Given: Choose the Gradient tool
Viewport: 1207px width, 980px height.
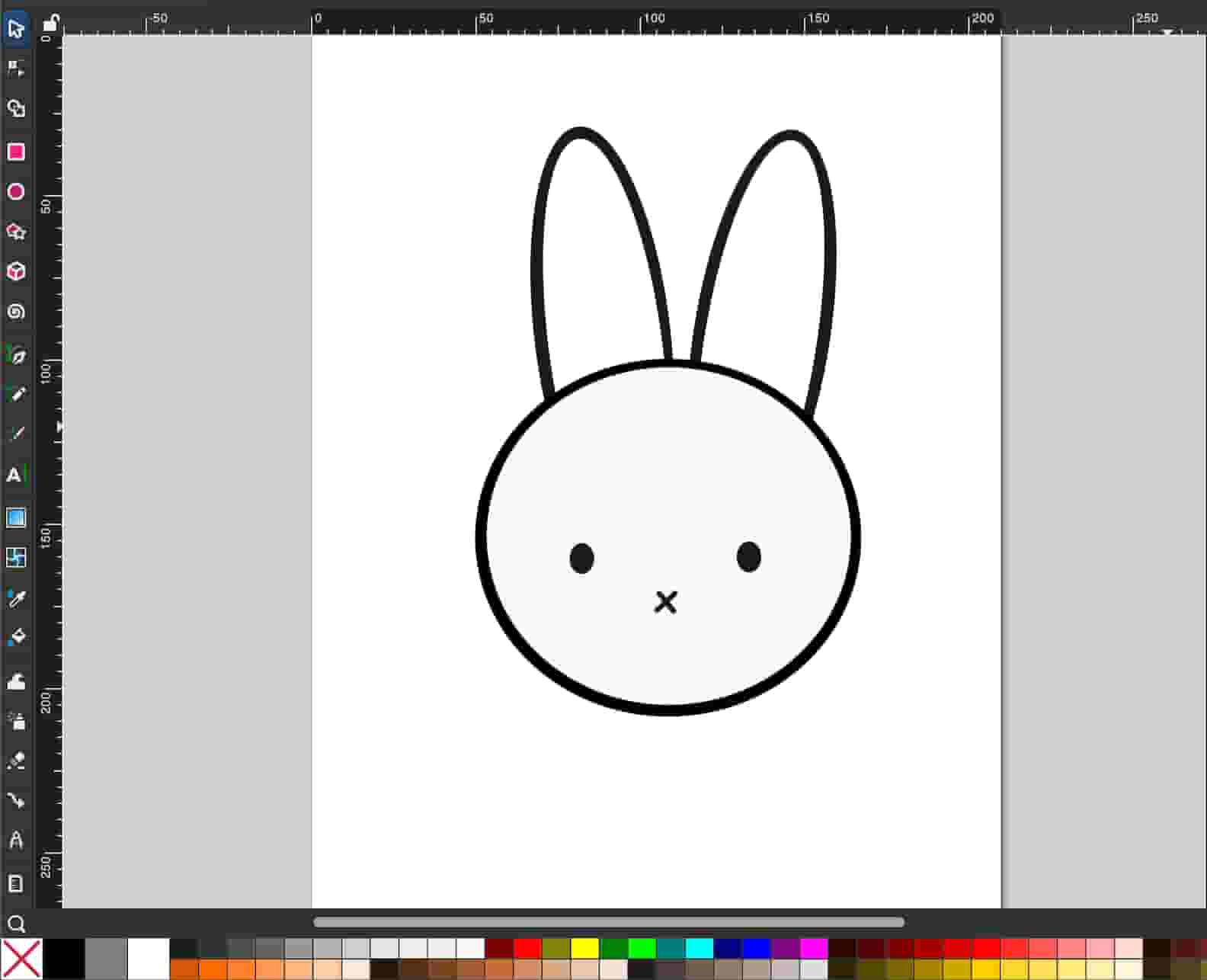Looking at the screenshot, I should [16, 517].
